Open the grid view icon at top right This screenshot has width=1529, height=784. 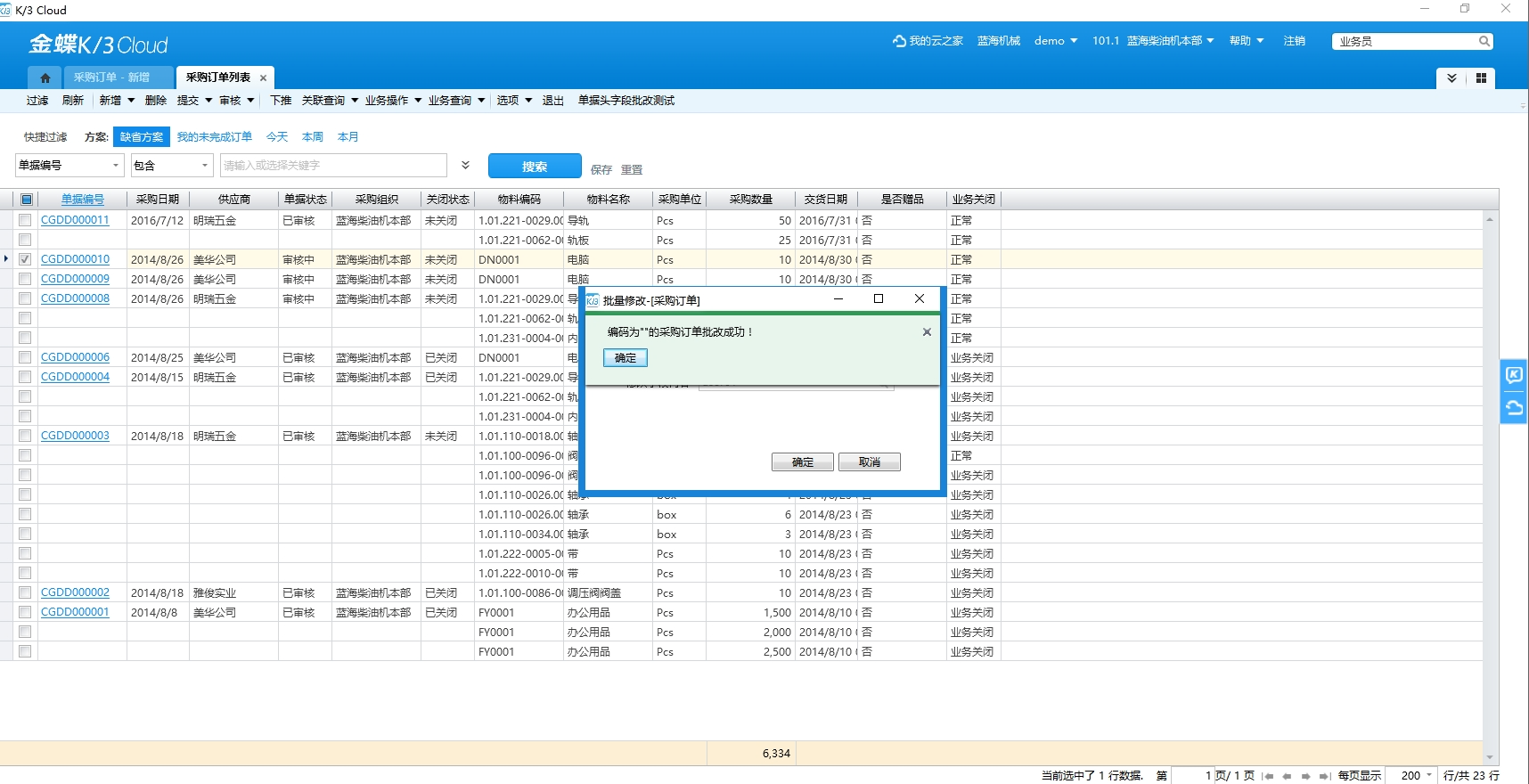pyautogui.click(x=1481, y=78)
